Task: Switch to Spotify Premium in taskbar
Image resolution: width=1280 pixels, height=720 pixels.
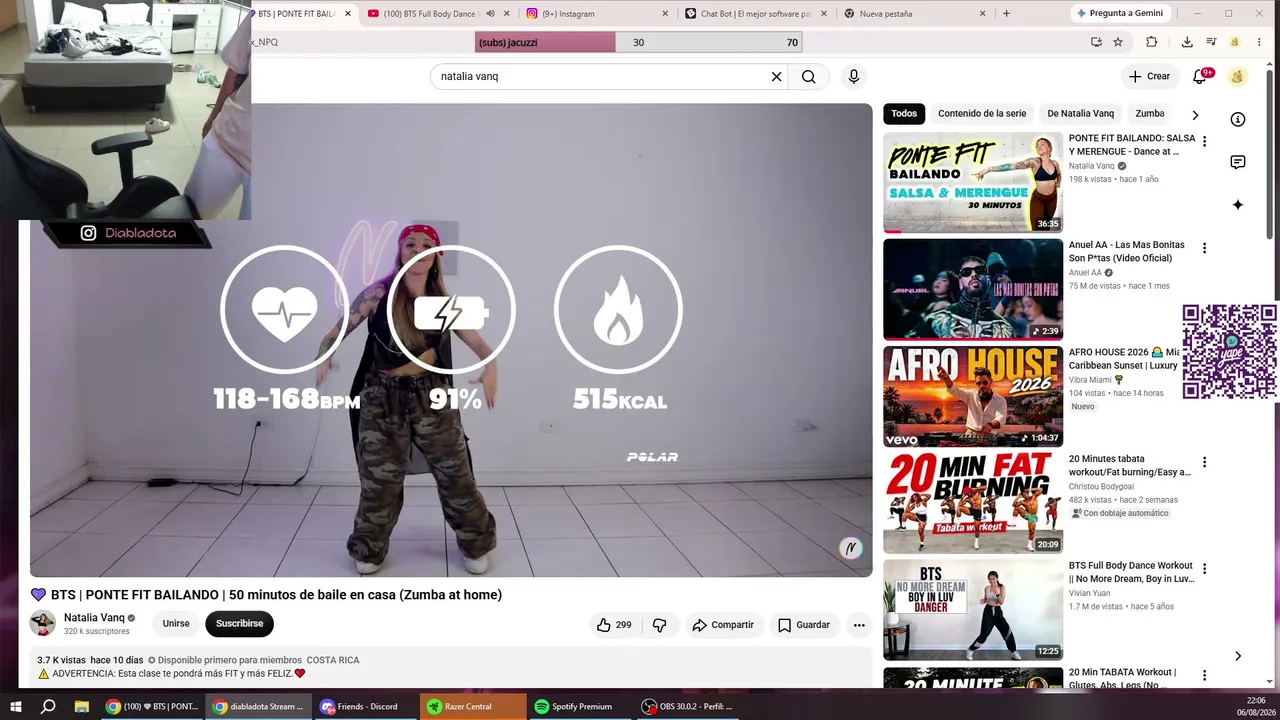Action: point(579,706)
